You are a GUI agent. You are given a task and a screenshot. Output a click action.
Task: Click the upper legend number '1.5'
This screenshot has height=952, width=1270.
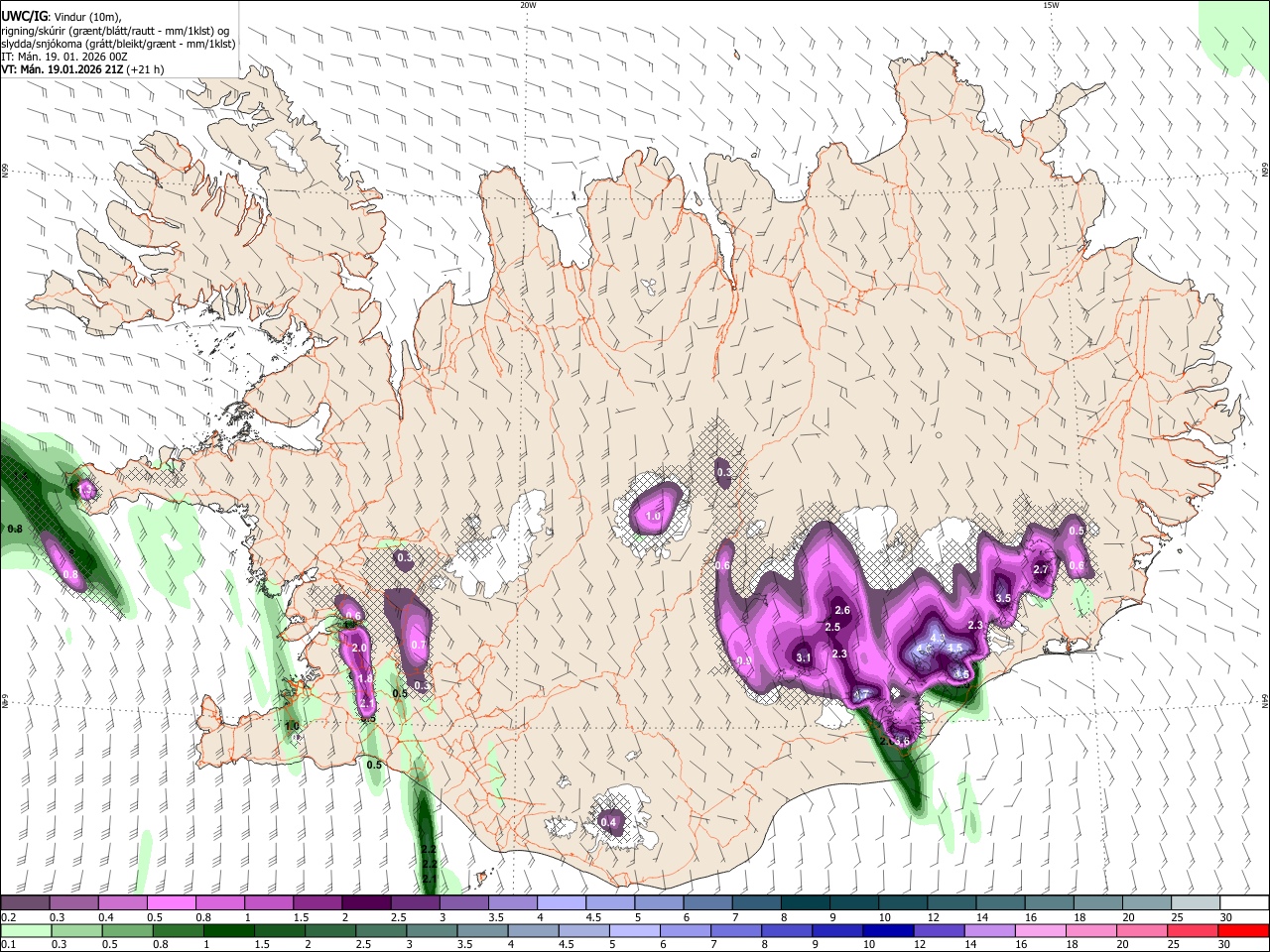[301, 917]
